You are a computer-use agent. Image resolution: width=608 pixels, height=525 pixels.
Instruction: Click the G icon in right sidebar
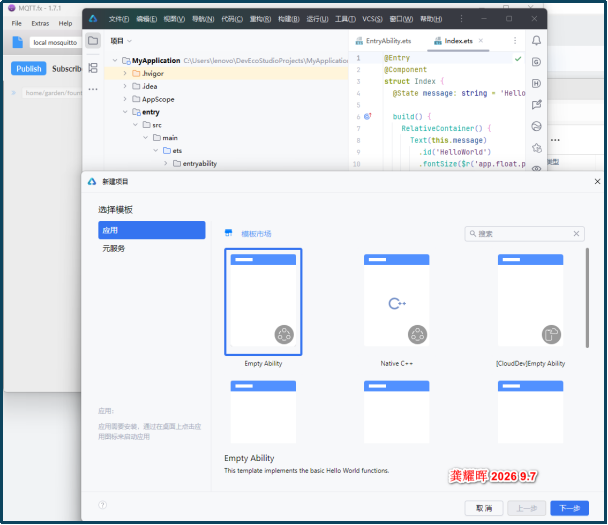click(x=536, y=62)
